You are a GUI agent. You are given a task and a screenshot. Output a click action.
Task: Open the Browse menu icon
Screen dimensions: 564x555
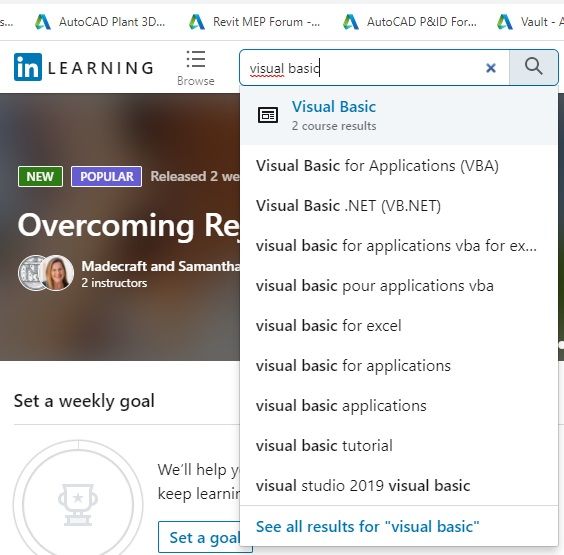[x=196, y=59]
